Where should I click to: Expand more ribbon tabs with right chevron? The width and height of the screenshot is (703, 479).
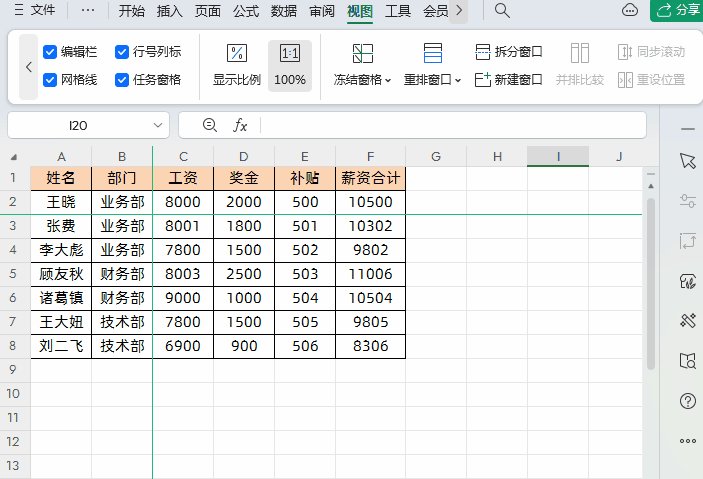[459, 11]
